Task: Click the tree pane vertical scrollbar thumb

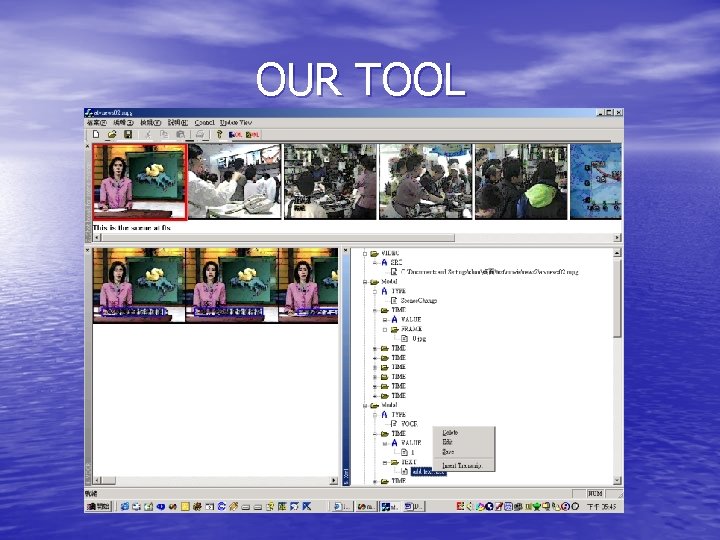Action: (617, 298)
